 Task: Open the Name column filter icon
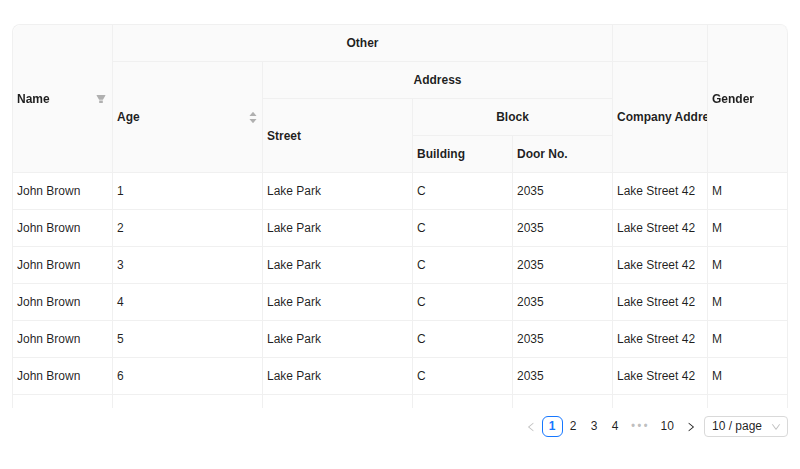pyautogui.click(x=101, y=99)
